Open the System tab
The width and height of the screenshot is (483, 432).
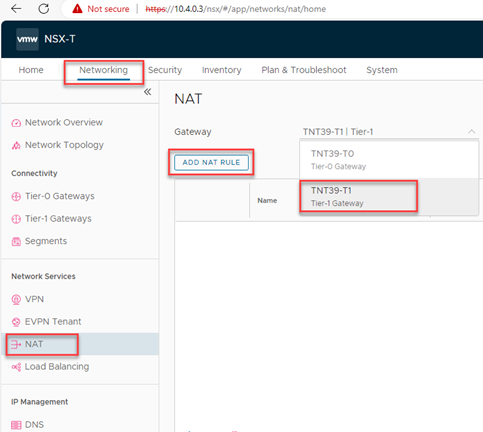tap(382, 70)
